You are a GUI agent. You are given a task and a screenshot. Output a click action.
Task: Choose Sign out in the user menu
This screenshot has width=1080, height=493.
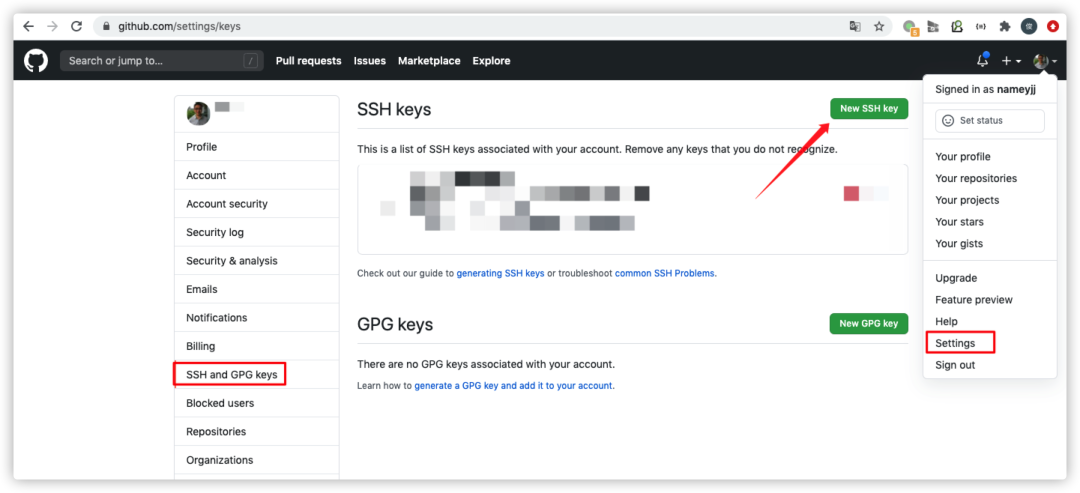tap(990, 365)
